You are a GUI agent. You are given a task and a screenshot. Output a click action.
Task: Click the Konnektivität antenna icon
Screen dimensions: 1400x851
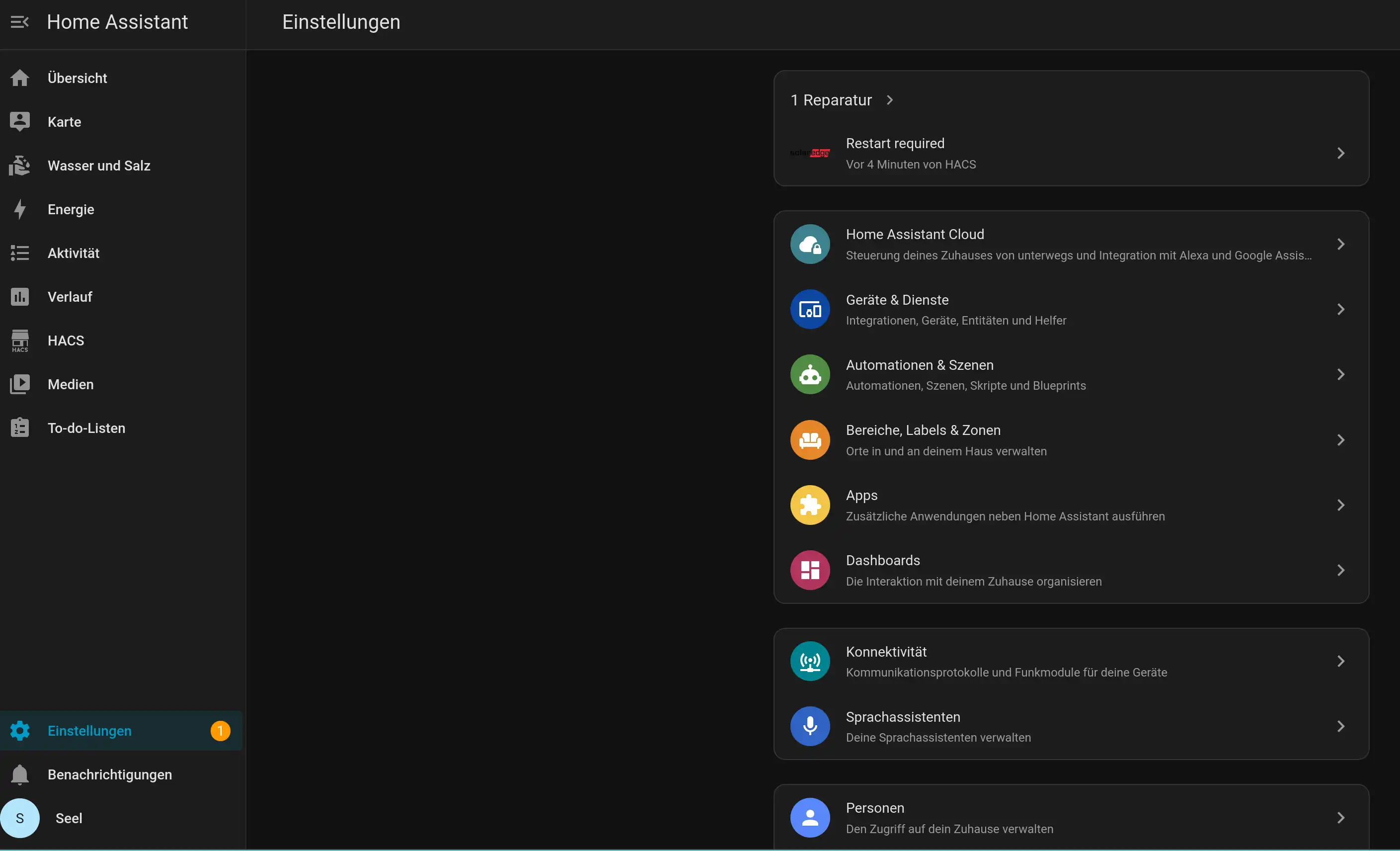point(810,661)
